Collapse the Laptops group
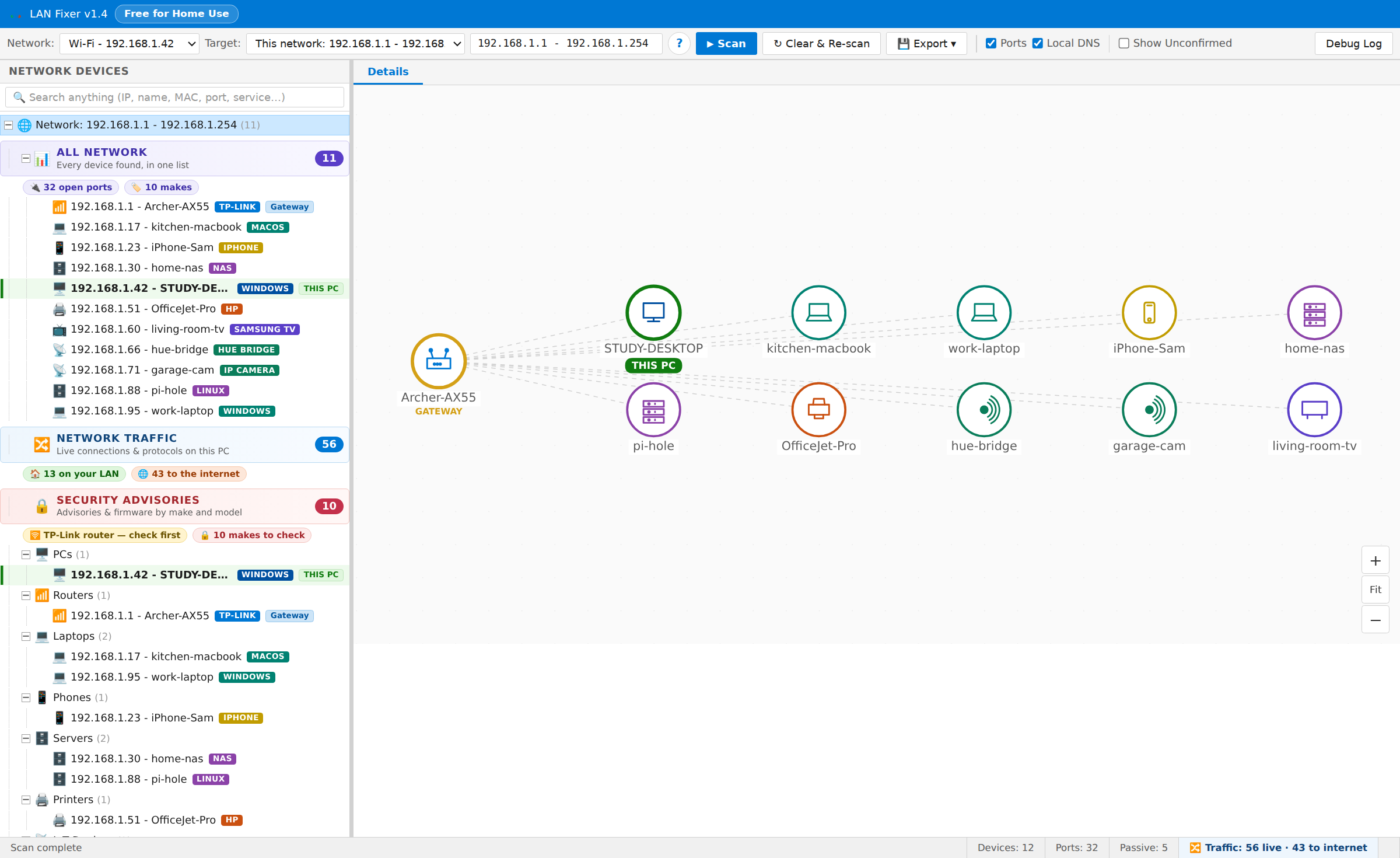 click(x=26, y=636)
